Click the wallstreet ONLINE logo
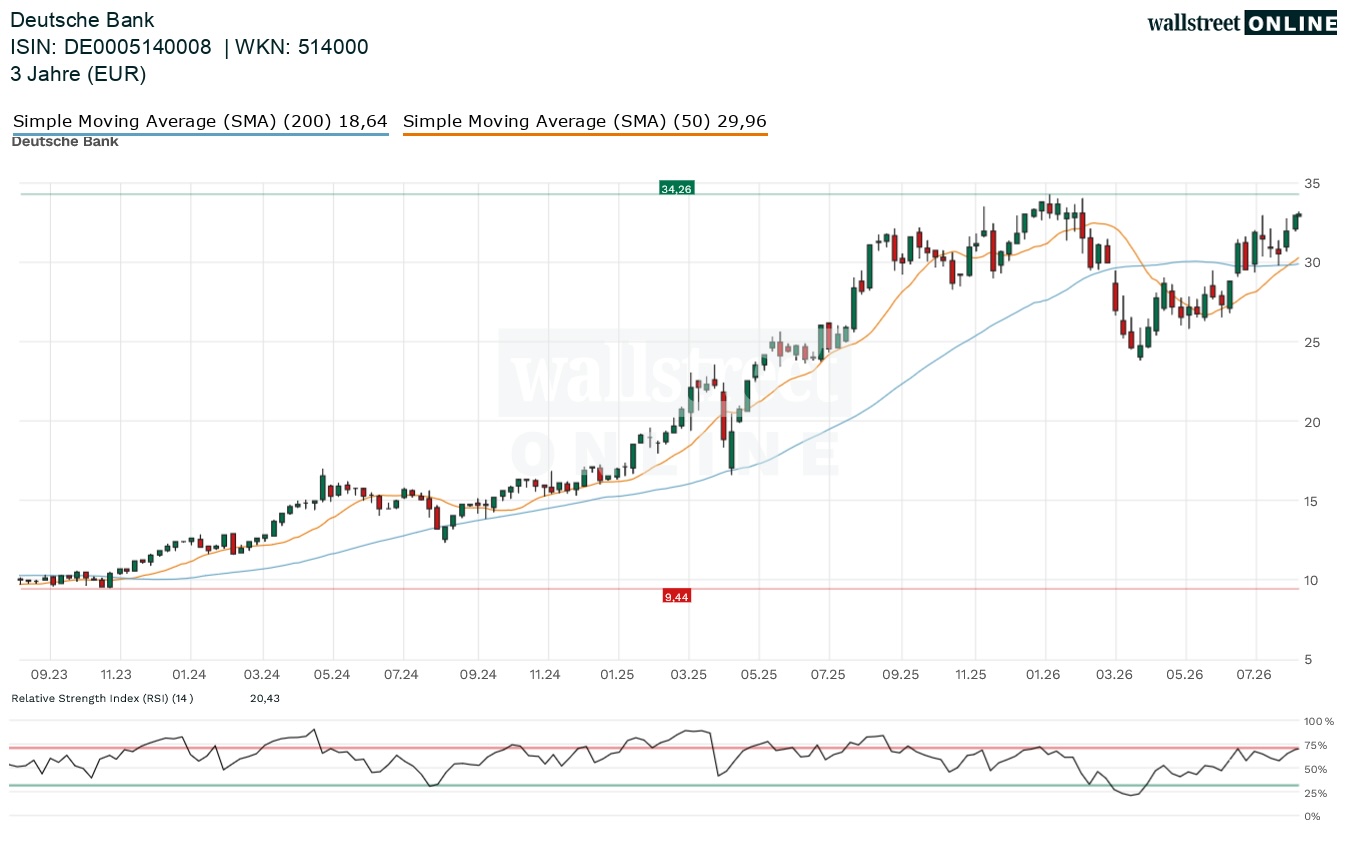Viewport: 1349px width, 843px height. pyautogui.click(x=1242, y=22)
